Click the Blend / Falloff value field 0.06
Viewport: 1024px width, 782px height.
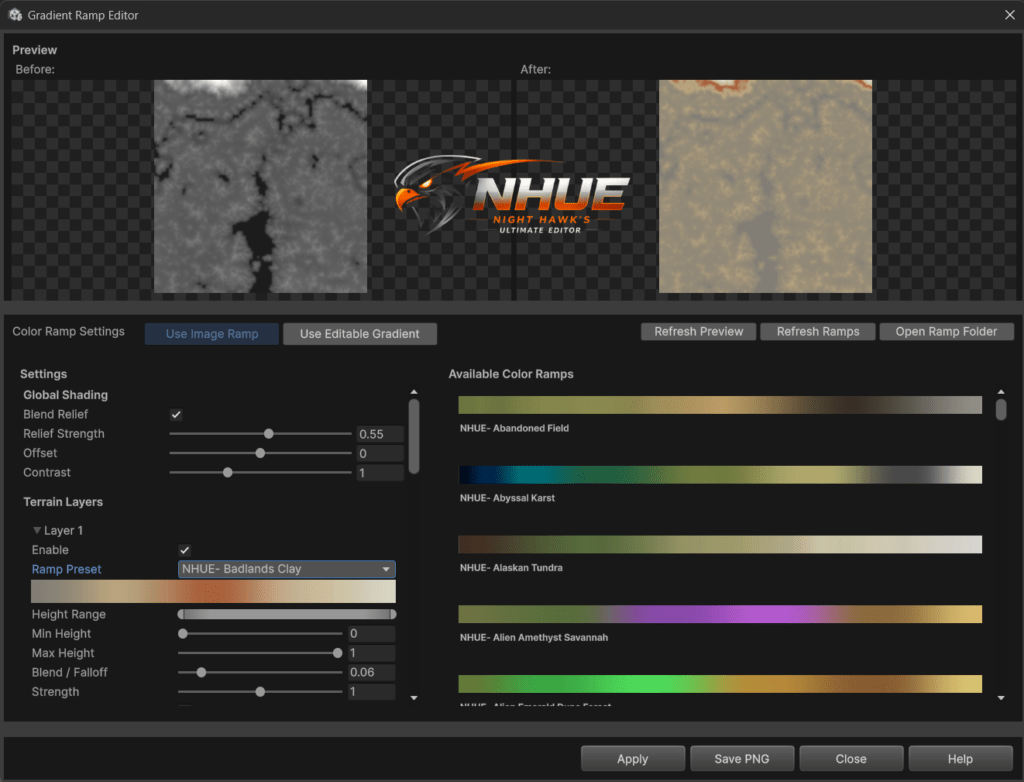[371, 672]
